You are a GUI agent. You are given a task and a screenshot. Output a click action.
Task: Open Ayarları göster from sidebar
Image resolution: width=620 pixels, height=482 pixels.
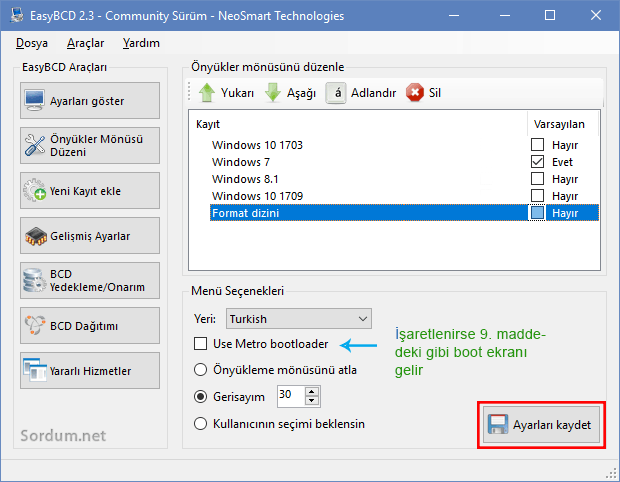coord(90,101)
